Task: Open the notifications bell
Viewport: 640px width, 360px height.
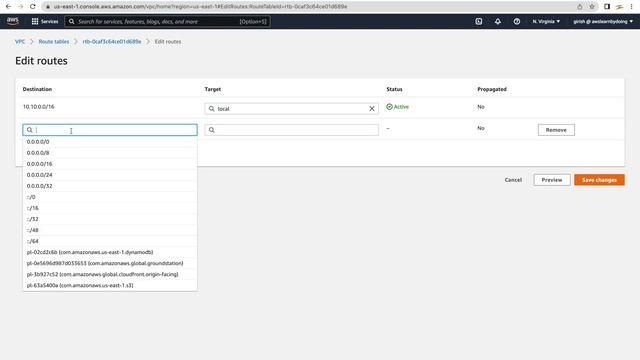Action: [498, 21]
